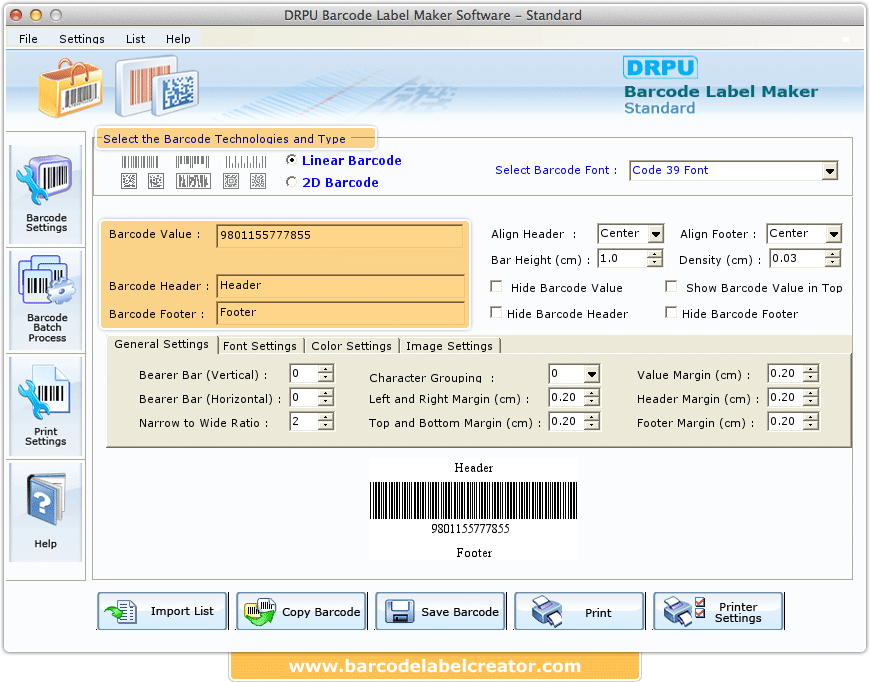The image size is (870, 682).
Task: Select the first 2D barcode sample icon
Action: [129, 181]
